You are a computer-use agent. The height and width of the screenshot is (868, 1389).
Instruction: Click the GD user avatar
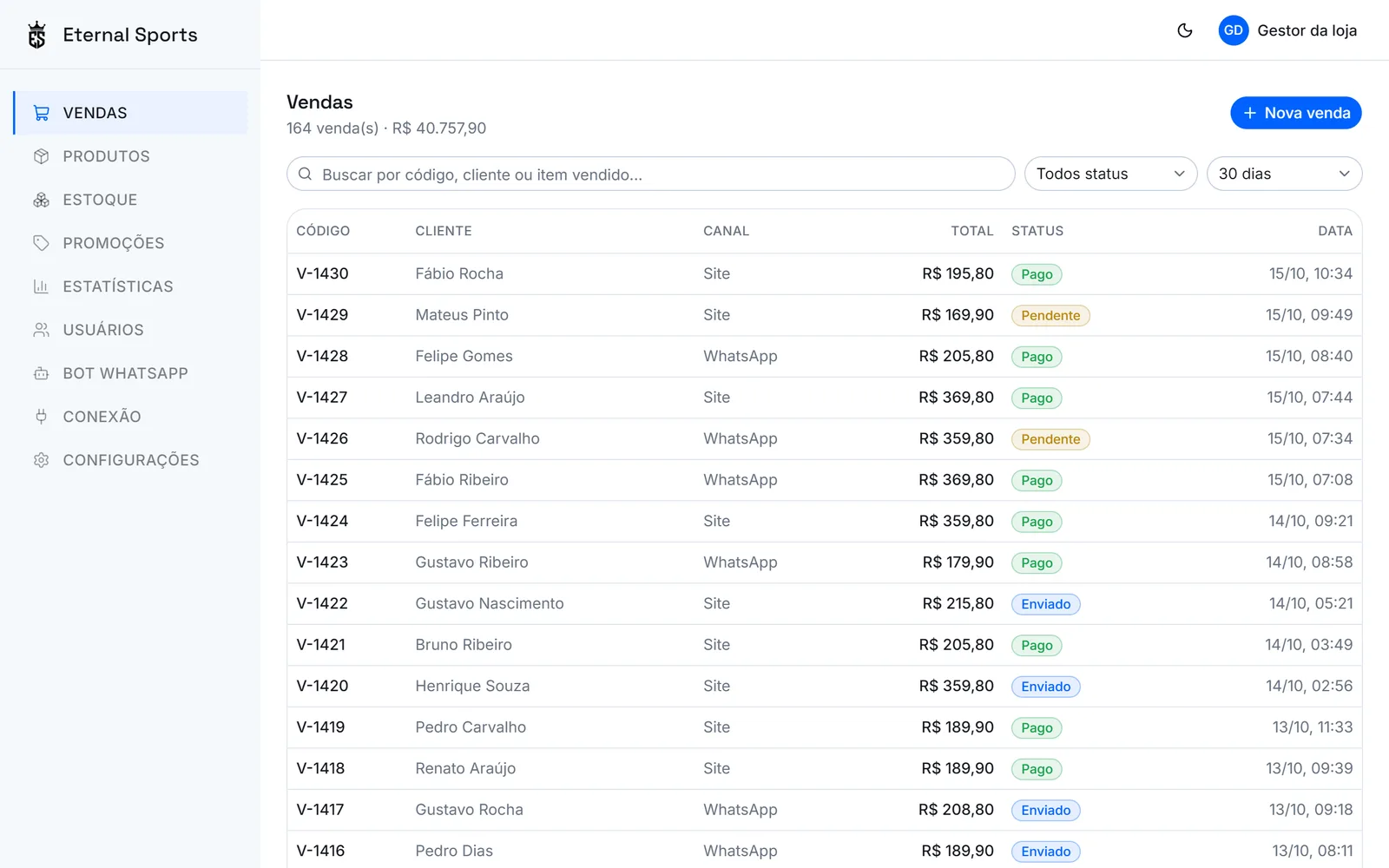(x=1233, y=30)
